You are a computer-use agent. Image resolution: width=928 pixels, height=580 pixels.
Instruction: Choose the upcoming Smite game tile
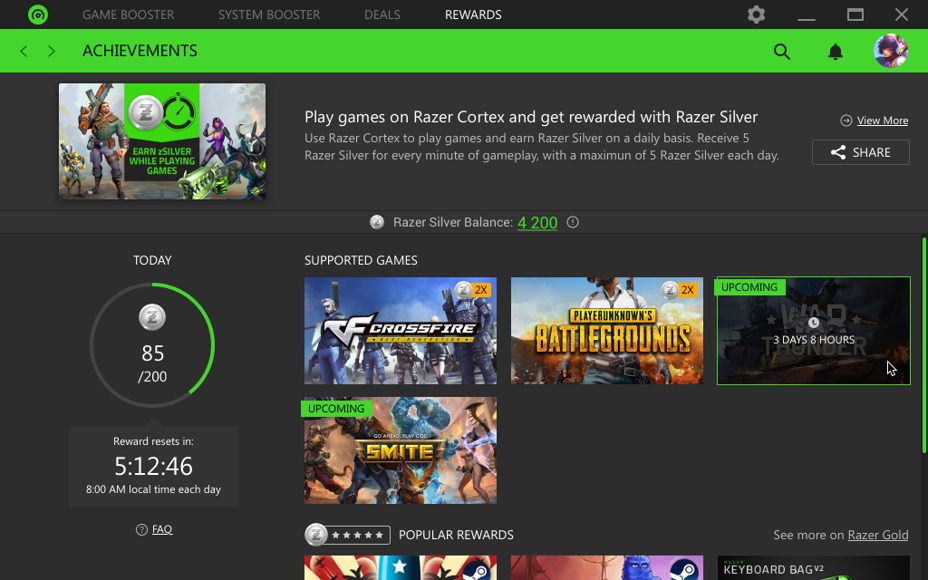point(400,451)
